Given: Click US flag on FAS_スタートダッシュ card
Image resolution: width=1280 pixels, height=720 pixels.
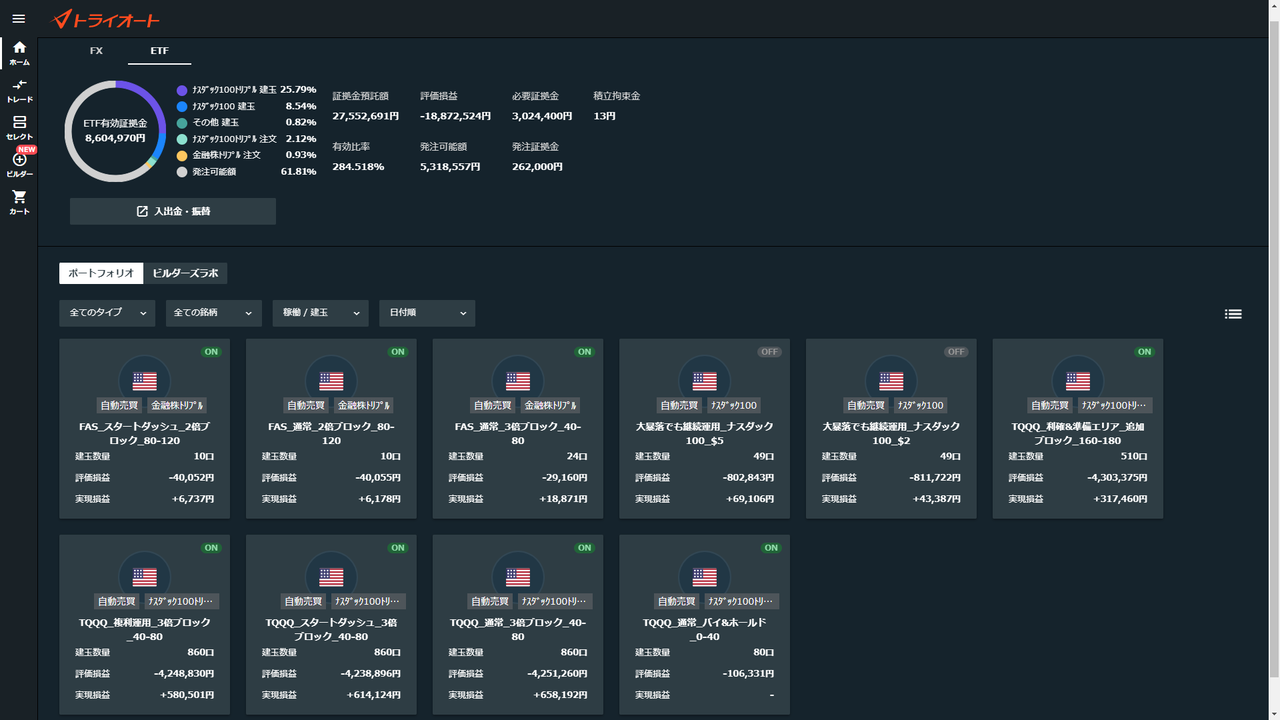Looking at the screenshot, I should tap(145, 381).
